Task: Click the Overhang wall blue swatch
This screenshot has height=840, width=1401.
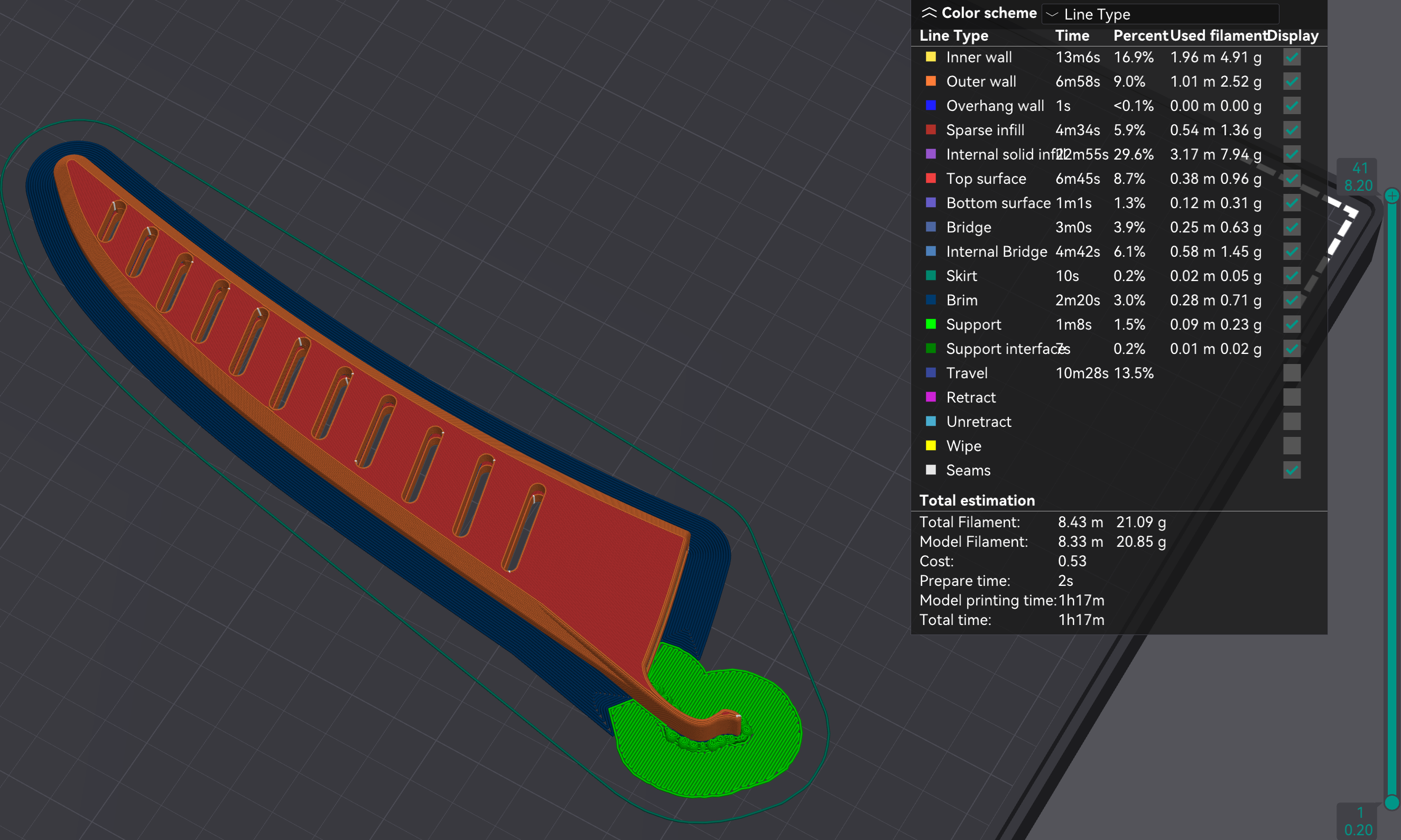Action: [931, 105]
